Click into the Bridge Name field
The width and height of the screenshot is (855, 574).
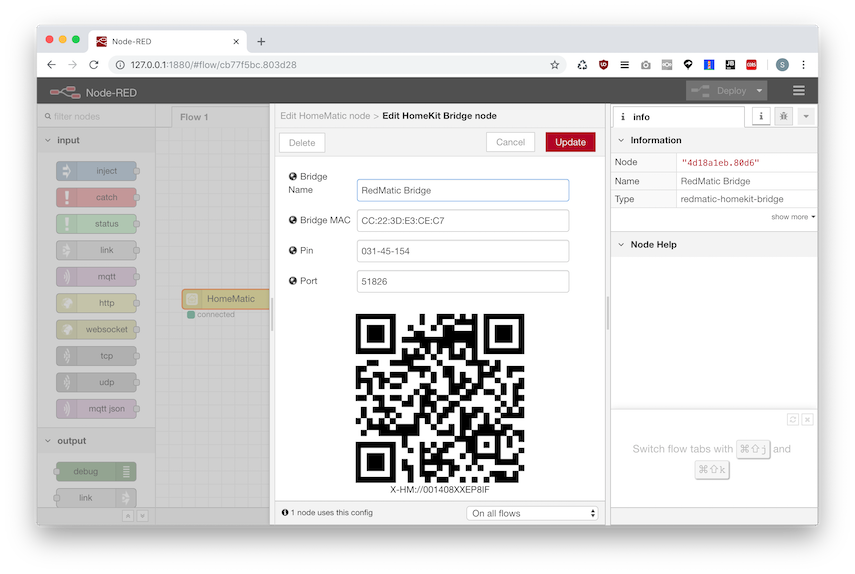point(463,190)
